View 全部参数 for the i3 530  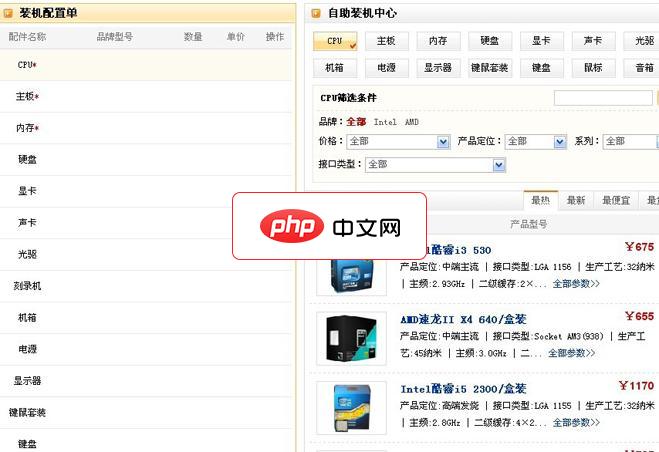coord(576,284)
